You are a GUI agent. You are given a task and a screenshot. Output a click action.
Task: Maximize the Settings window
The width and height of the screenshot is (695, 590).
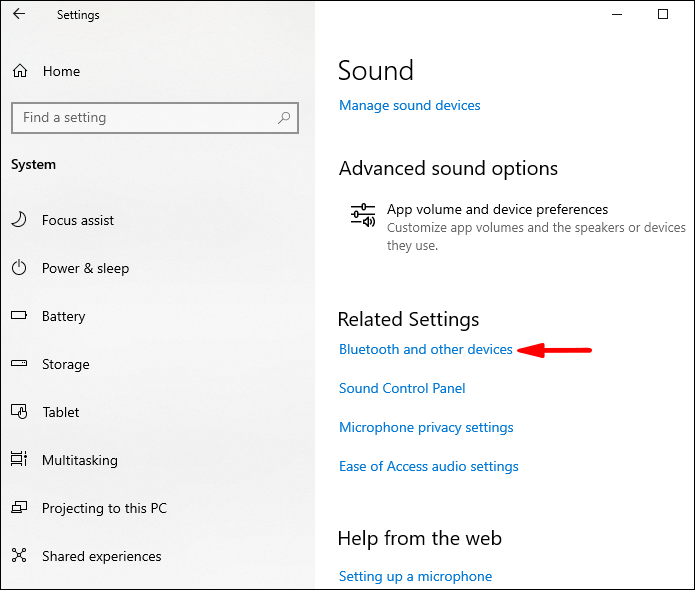pyautogui.click(x=663, y=15)
